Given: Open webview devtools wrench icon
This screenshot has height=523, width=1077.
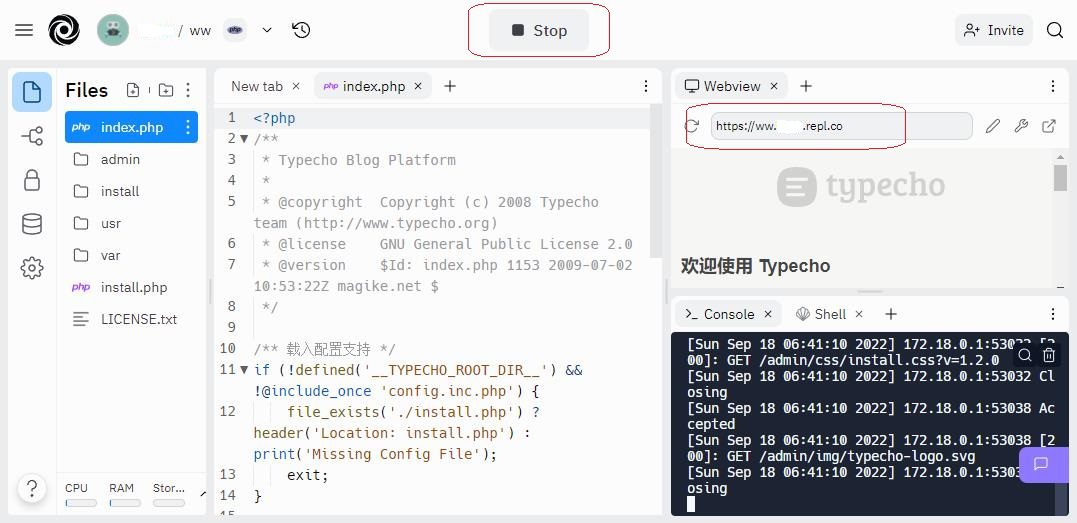Looking at the screenshot, I should coord(1021,126).
